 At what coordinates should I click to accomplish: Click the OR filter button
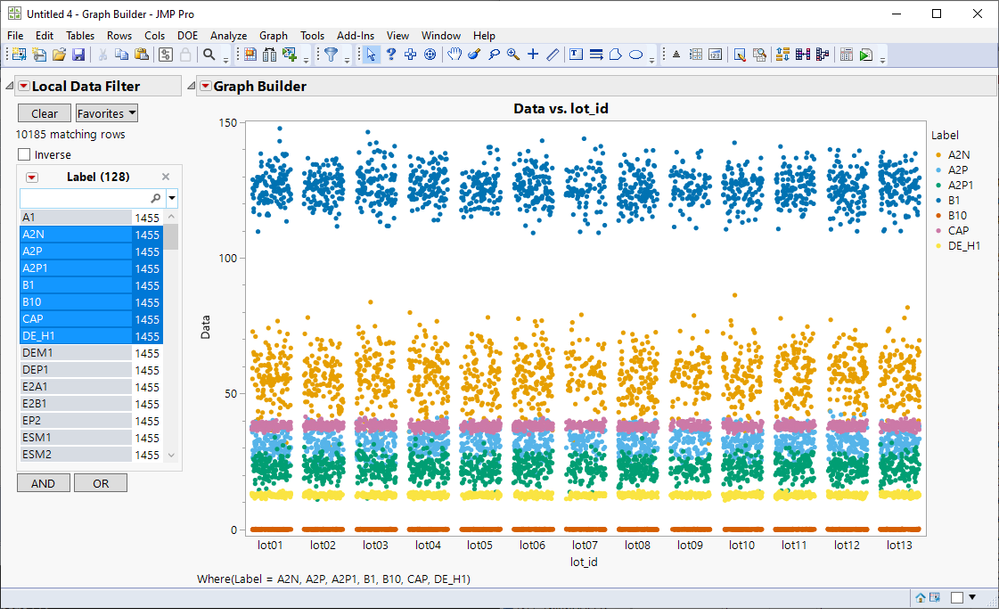101,483
